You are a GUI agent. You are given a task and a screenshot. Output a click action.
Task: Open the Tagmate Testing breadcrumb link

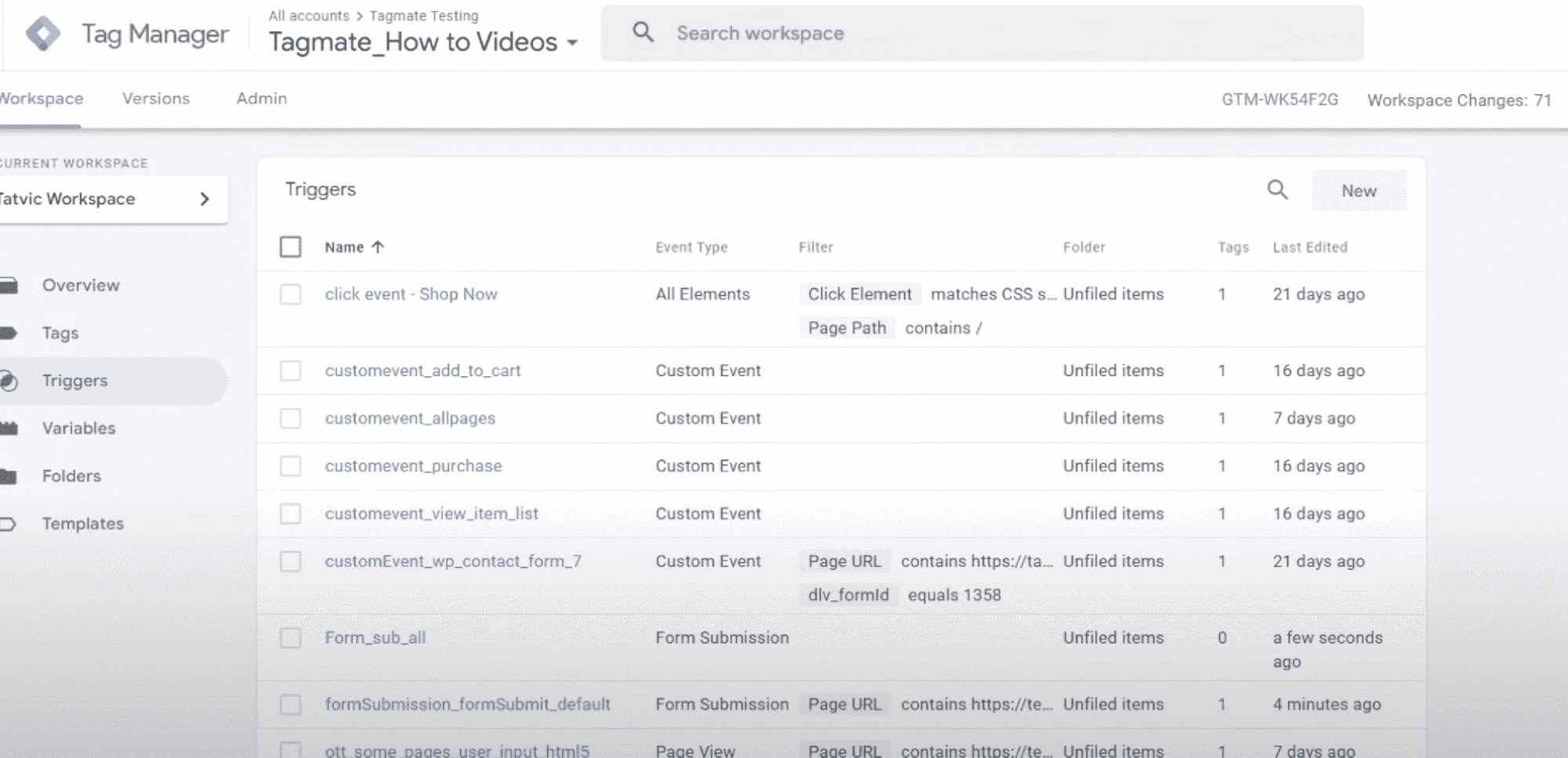[x=423, y=16]
